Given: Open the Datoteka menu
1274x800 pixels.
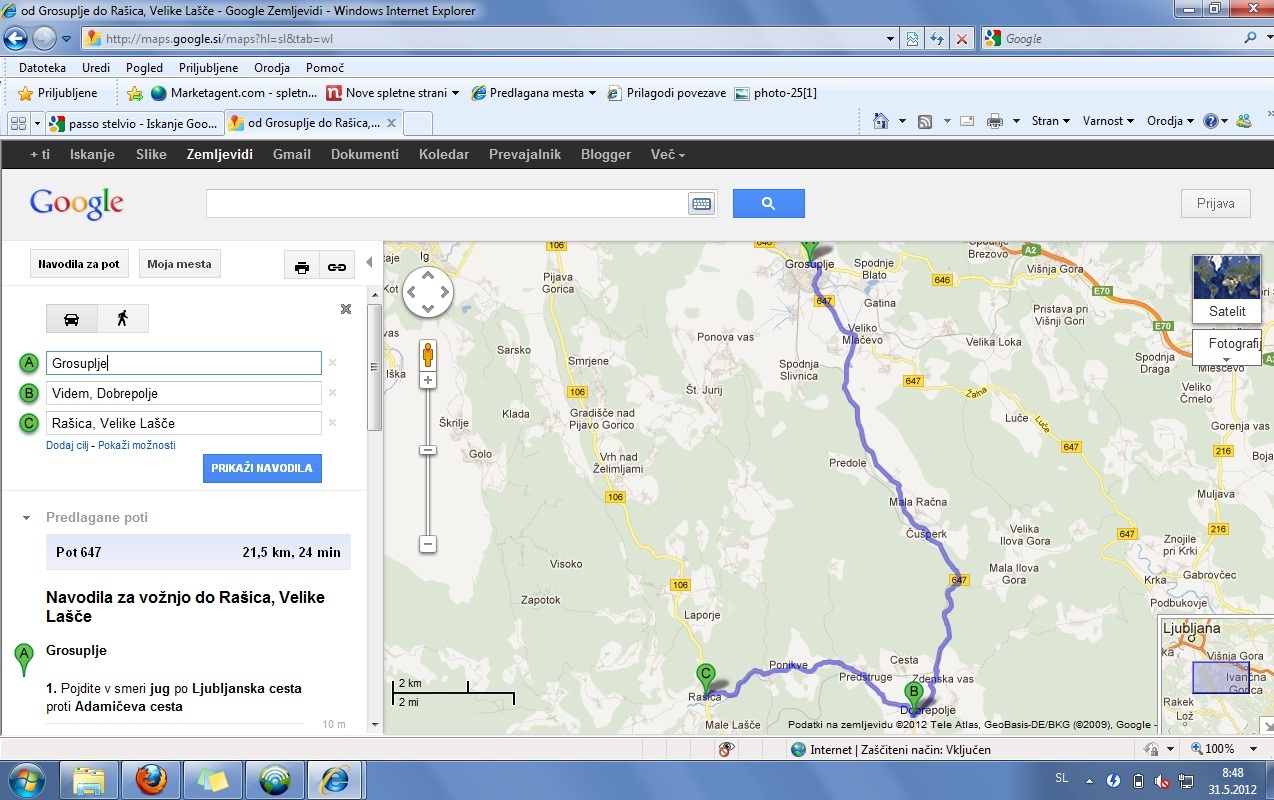Looking at the screenshot, I should coord(42,68).
